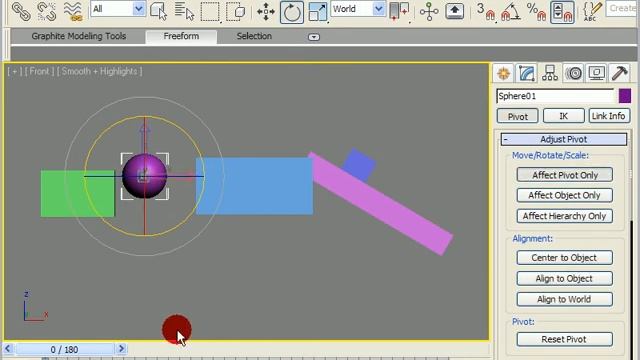Select the large light-blue box in viewport
Image resolution: width=640 pixels, height=360 pixels.
(255, 187)
